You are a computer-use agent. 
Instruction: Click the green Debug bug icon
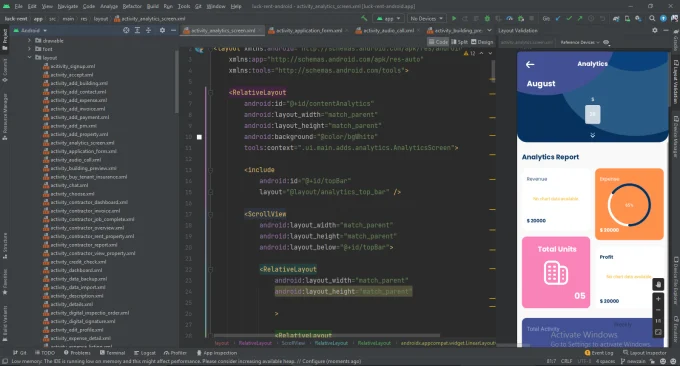[487, 19]
